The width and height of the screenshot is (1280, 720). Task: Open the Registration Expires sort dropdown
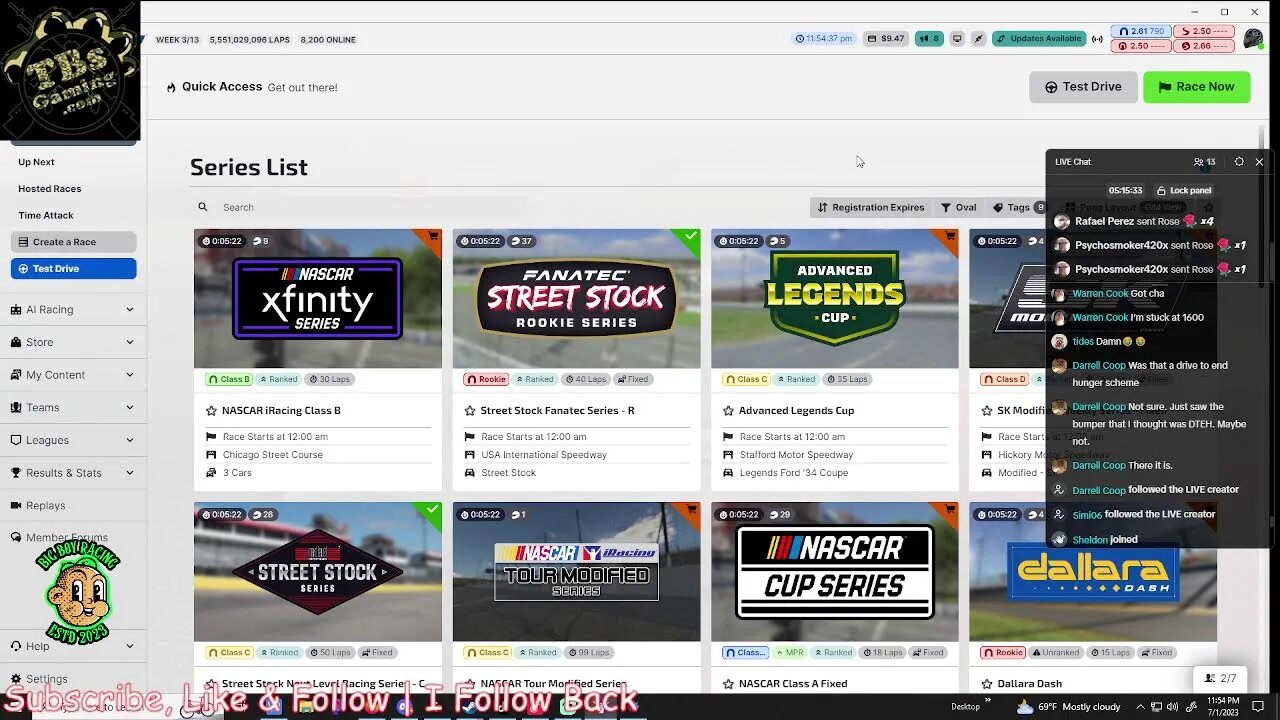coord(871,207)
